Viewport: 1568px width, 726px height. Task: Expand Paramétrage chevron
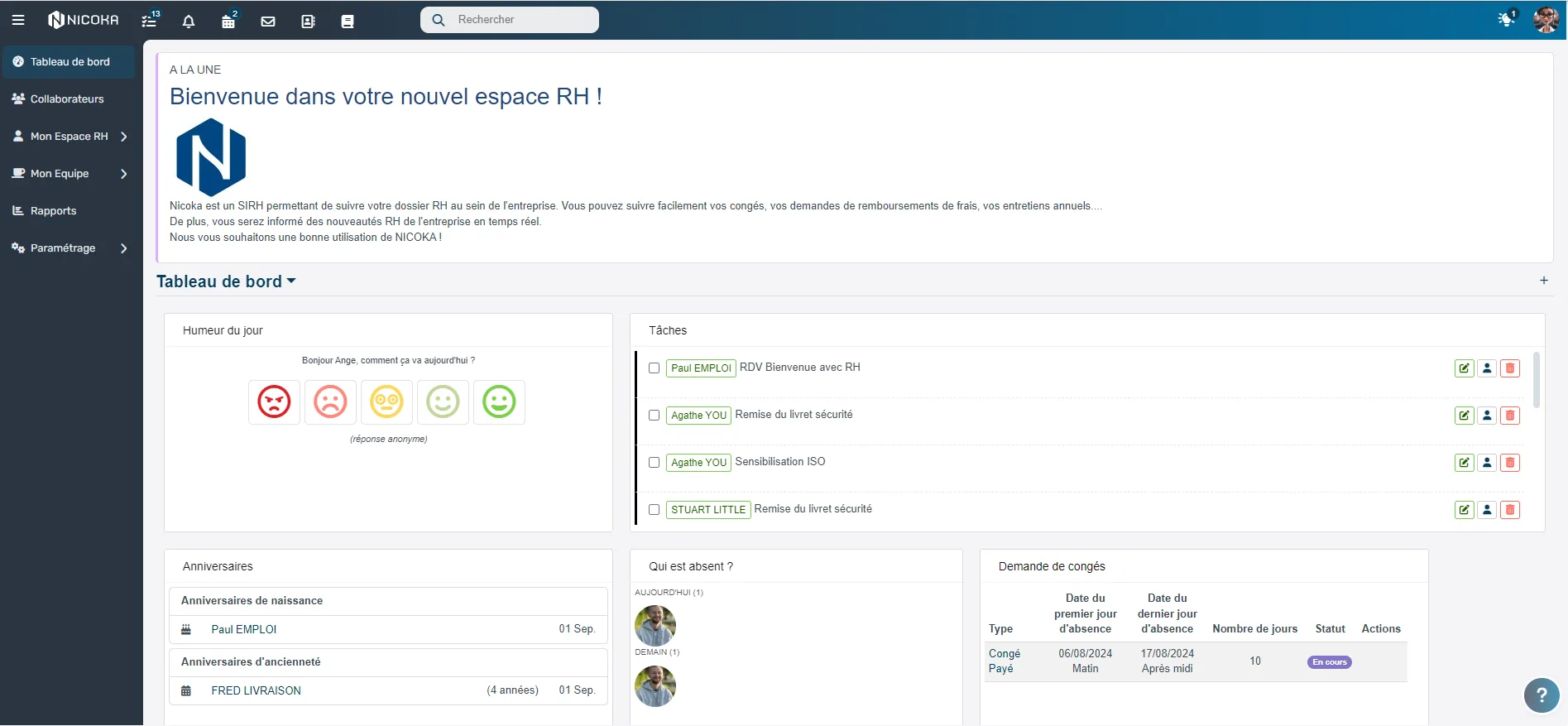[124, 248]
